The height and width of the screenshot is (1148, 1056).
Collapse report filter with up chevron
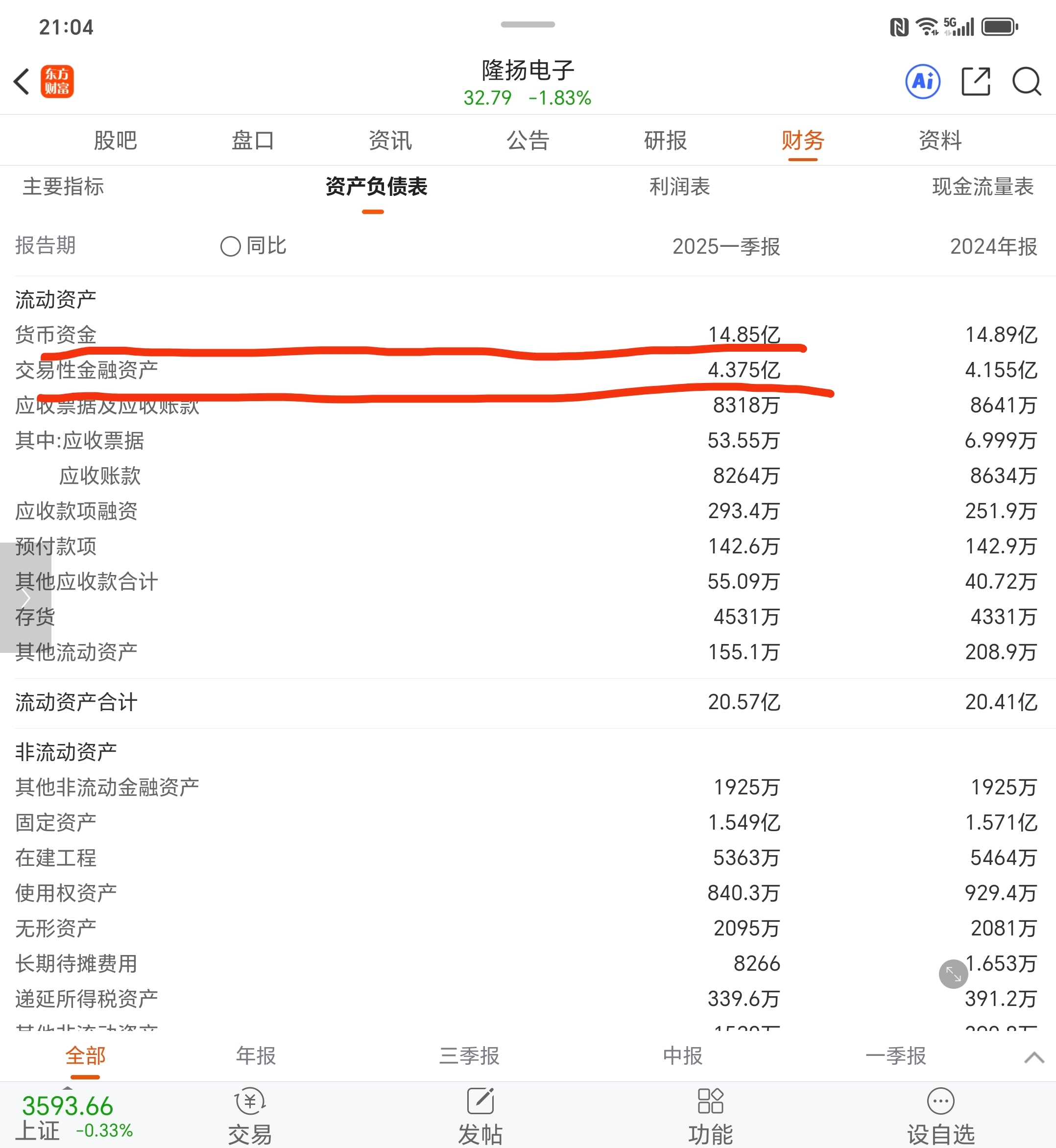coord(1034,1057)
